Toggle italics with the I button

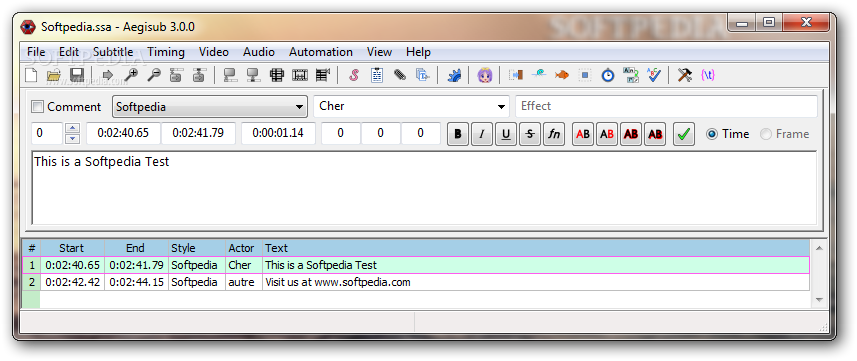(x=482, y=134)
